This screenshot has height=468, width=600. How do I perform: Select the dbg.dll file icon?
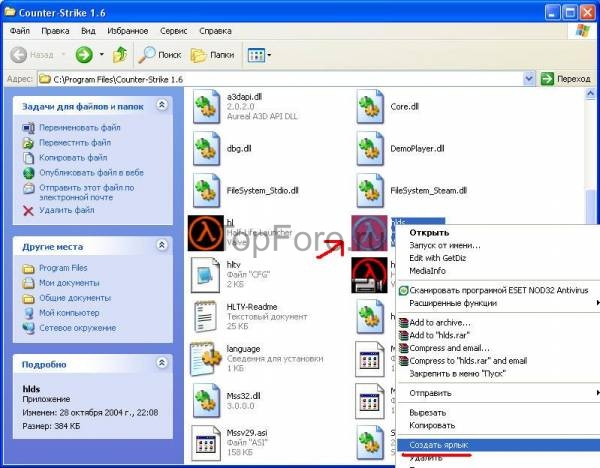[207, 148]
